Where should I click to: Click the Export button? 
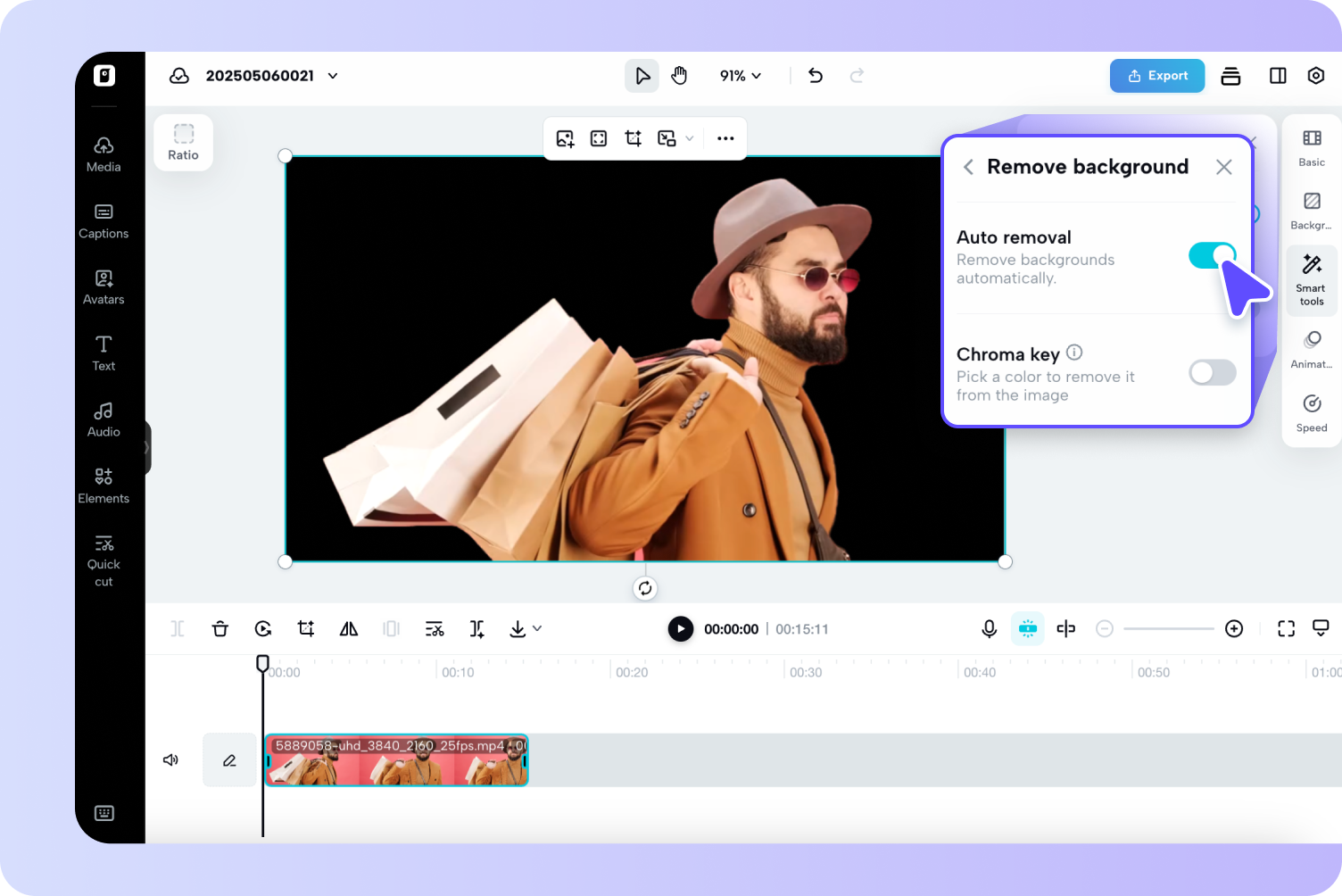(x=1156, y=76)
